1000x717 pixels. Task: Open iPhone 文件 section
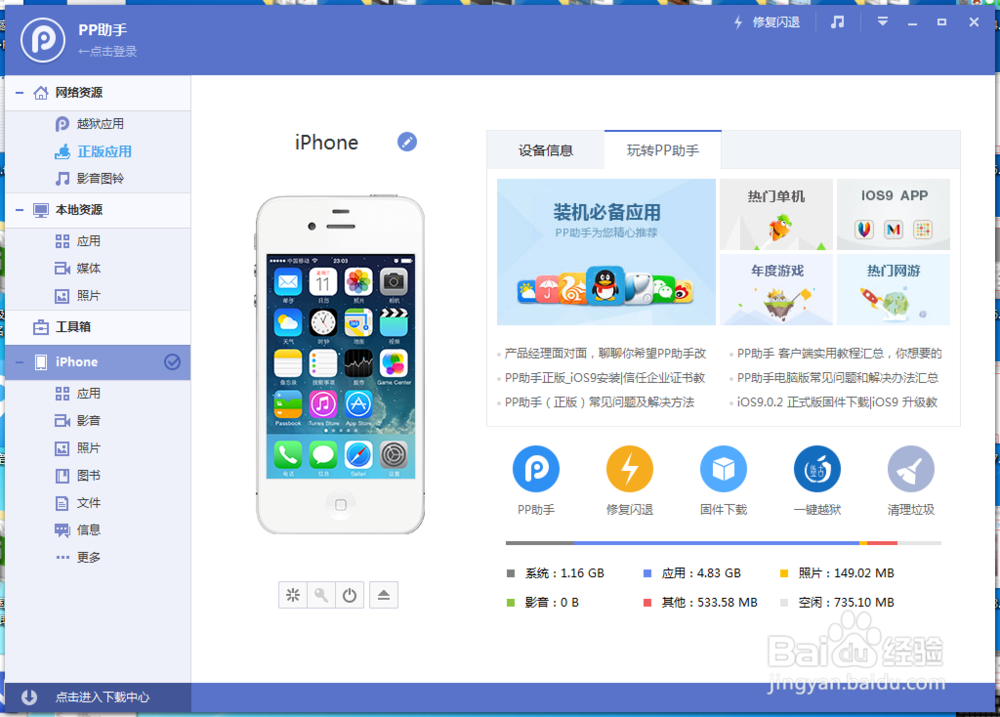tap(78, 503)
